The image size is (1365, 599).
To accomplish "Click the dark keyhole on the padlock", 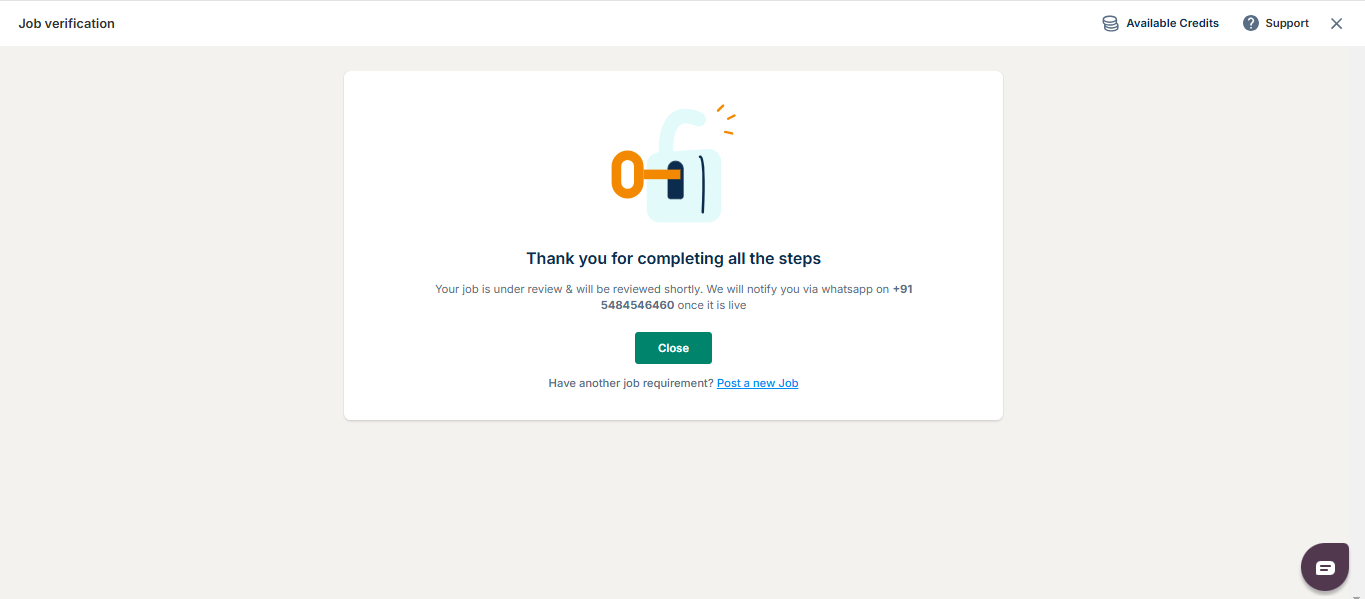I will pyautogui.click(x=676, y=179).
